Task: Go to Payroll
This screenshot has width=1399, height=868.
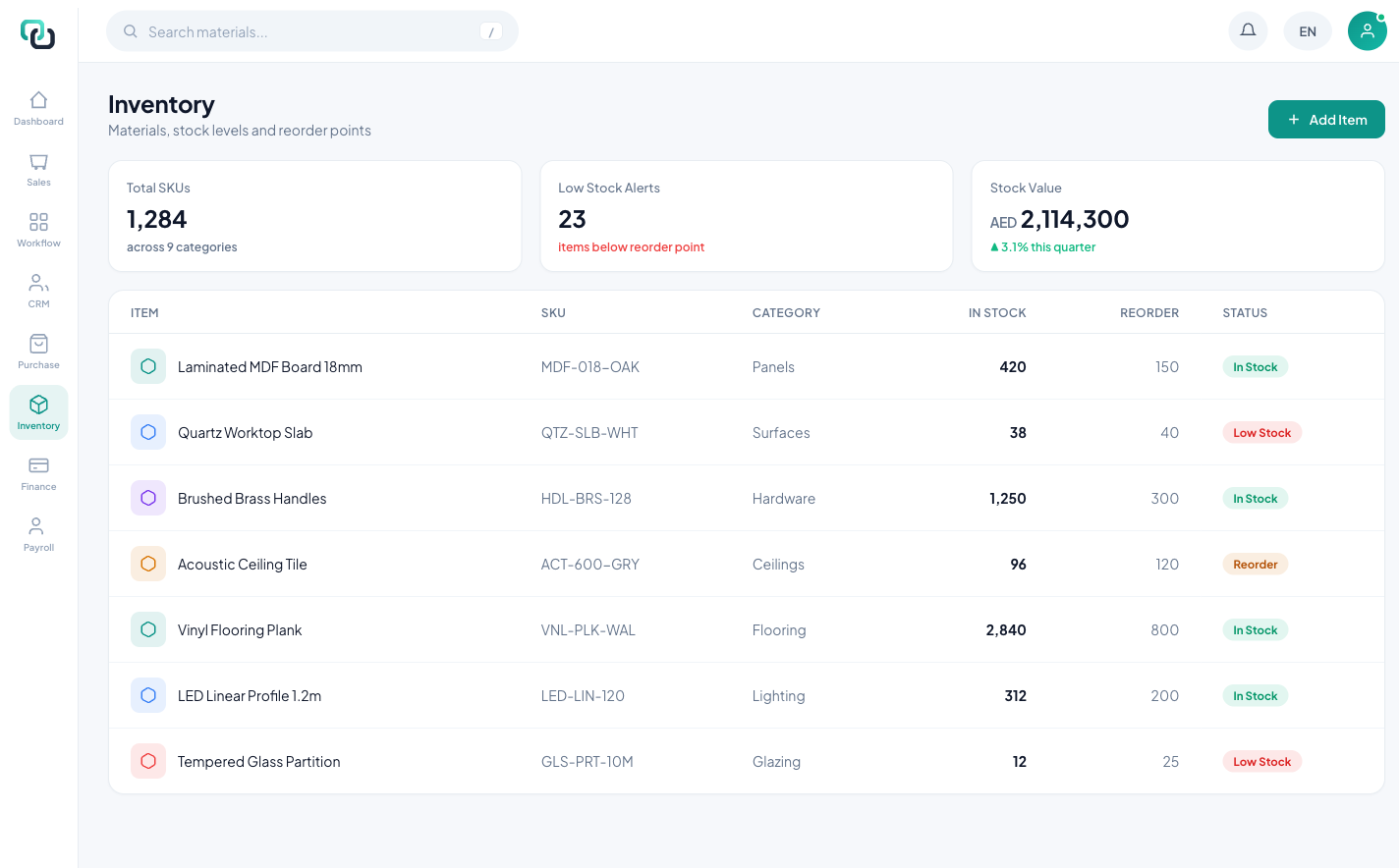Action: 38,534
